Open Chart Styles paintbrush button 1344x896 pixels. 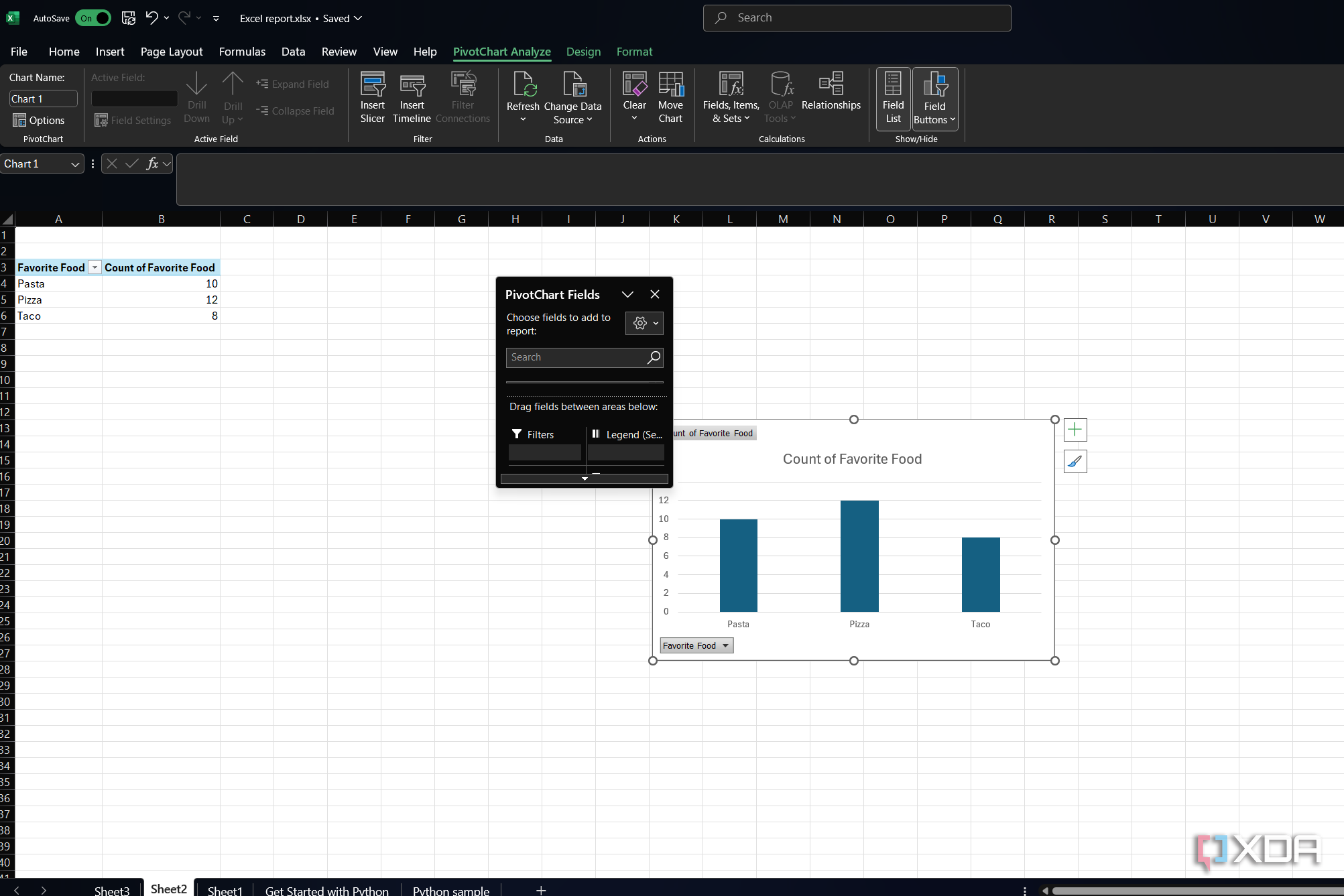coord(1075,461)
